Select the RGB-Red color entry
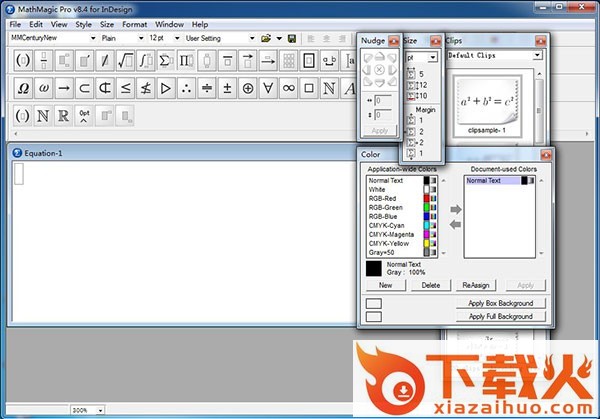The image size is (600, 419). [402, 198]
